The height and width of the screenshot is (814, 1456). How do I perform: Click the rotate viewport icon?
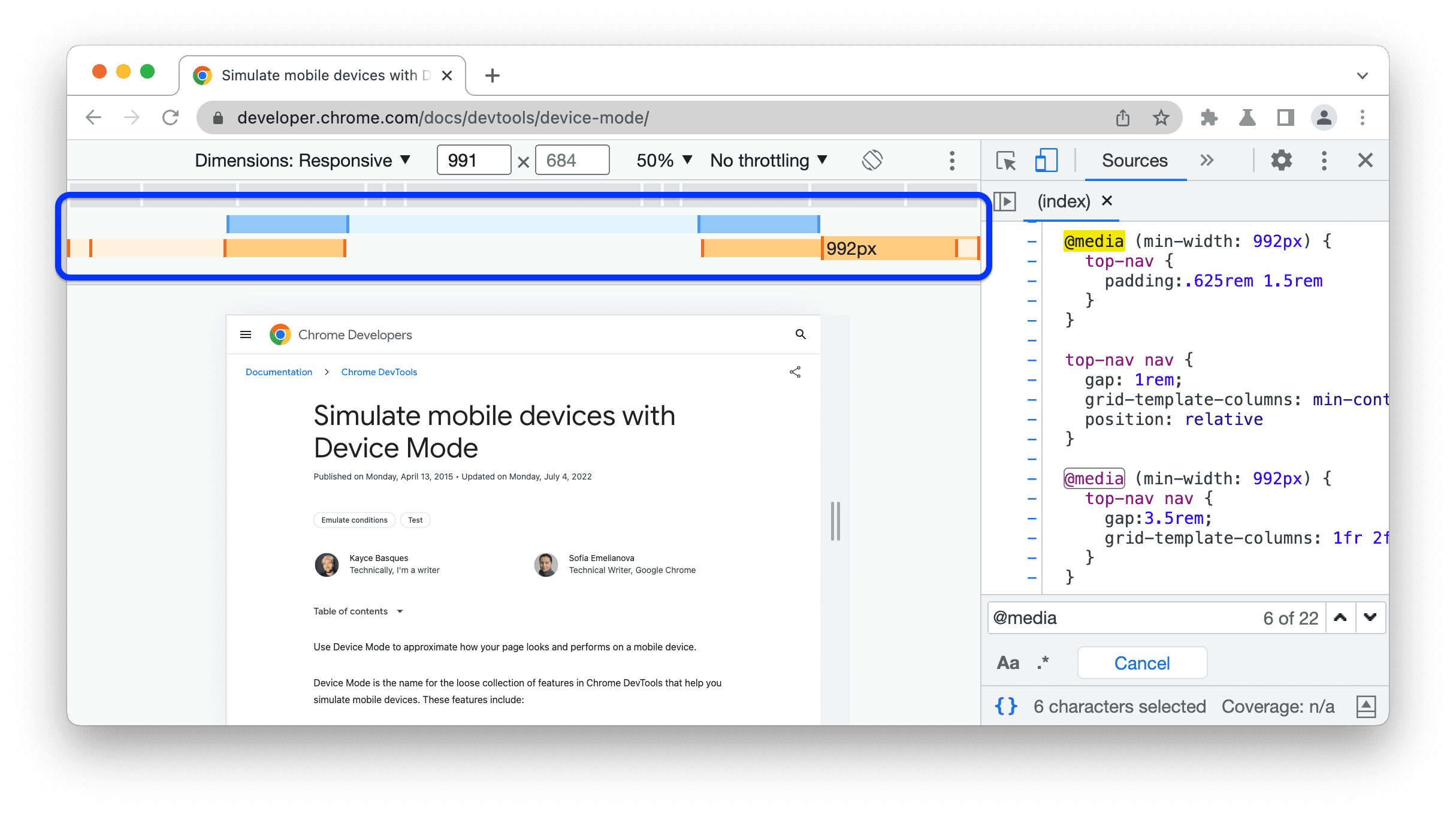click(x=871, y=162)
